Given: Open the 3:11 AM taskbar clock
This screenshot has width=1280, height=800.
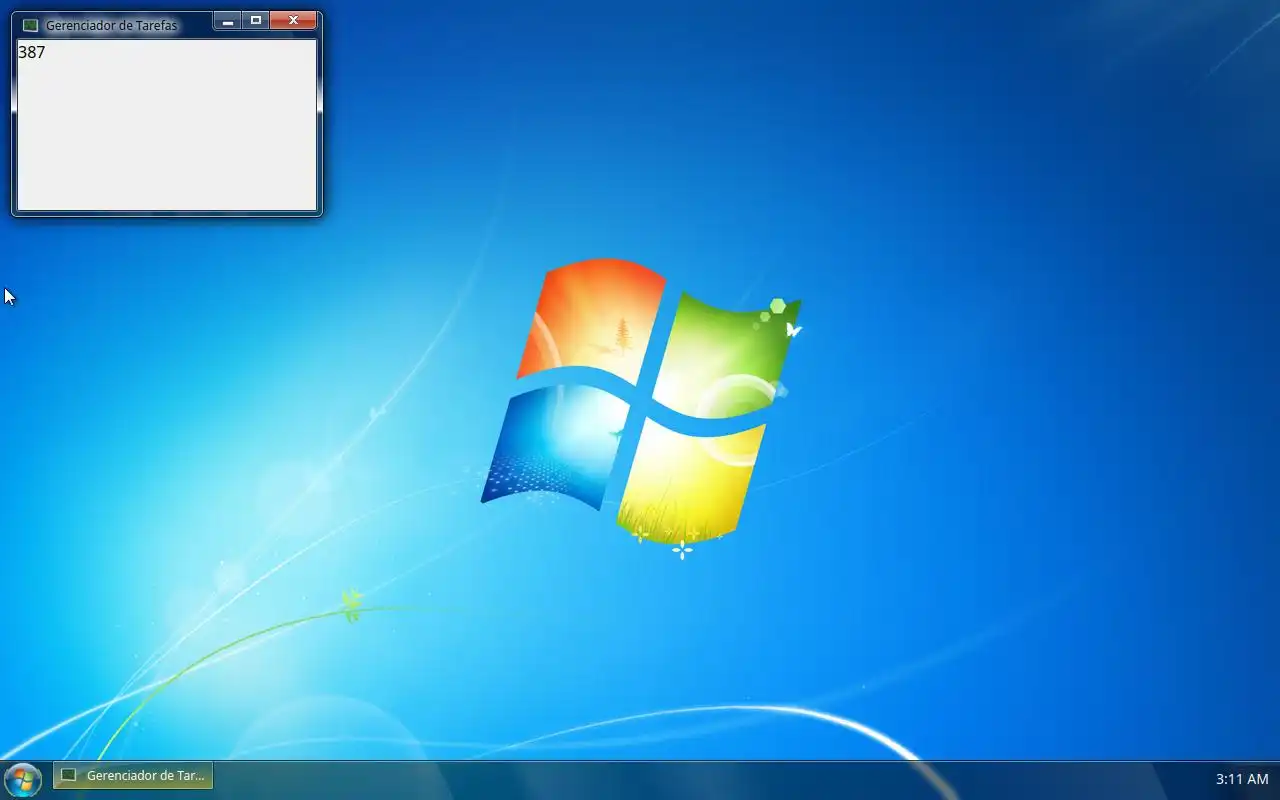Looking at the screenshot, I should [1242, 779].
